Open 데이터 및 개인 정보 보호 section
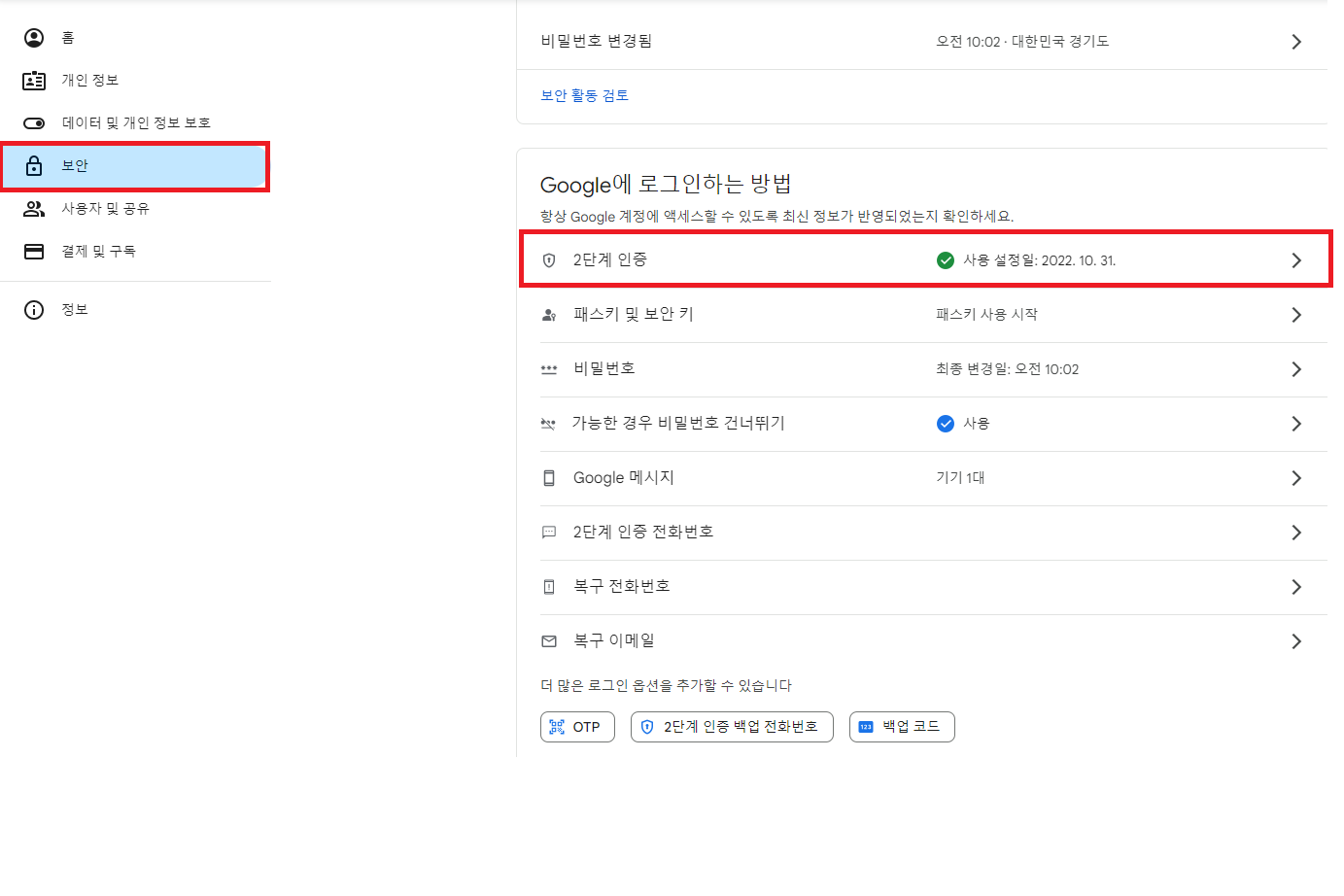 (135, 123)
